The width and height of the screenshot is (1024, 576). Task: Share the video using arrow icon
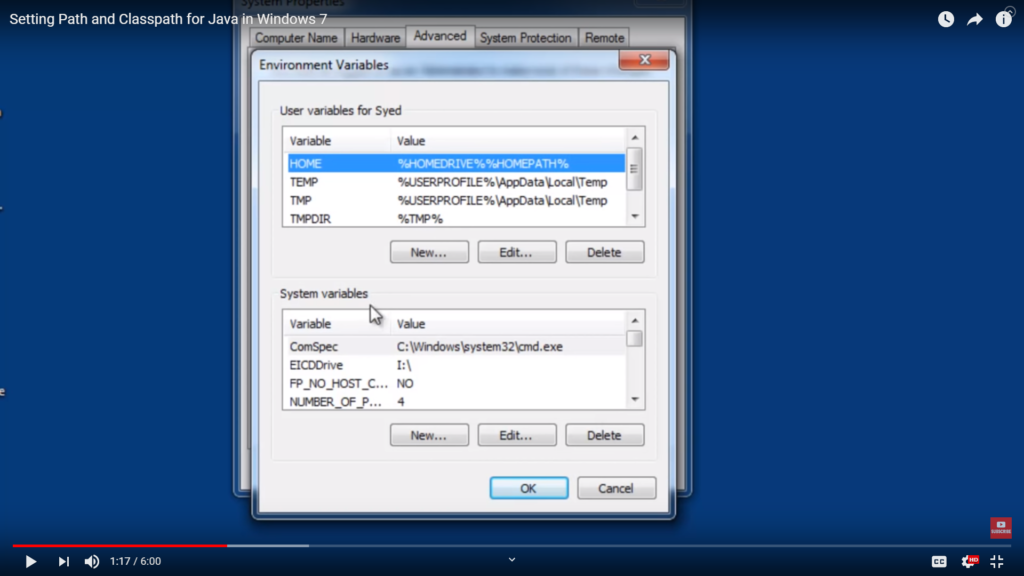[x=975, y=19]
